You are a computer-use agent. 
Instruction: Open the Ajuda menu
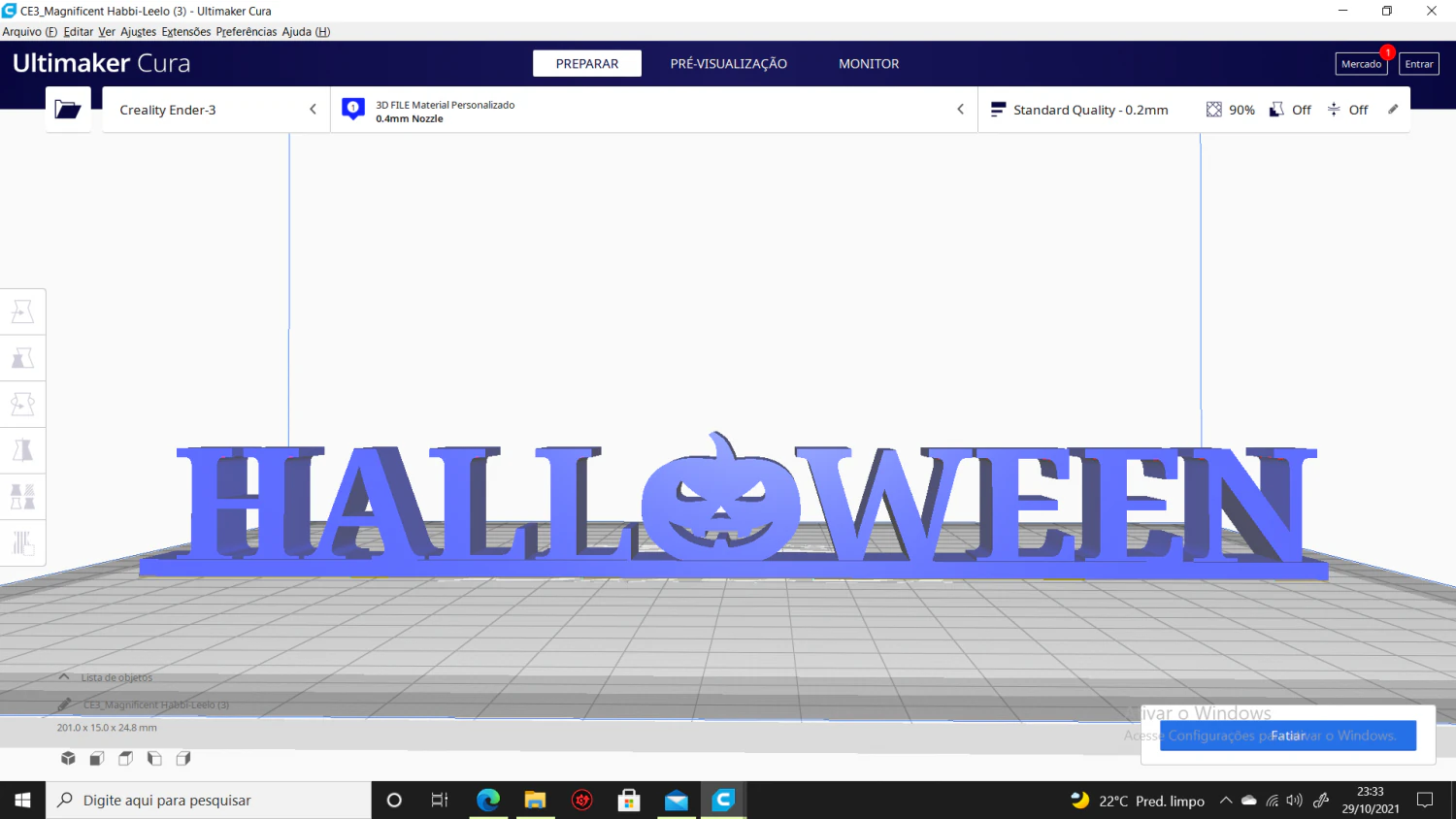pos(306,32)
